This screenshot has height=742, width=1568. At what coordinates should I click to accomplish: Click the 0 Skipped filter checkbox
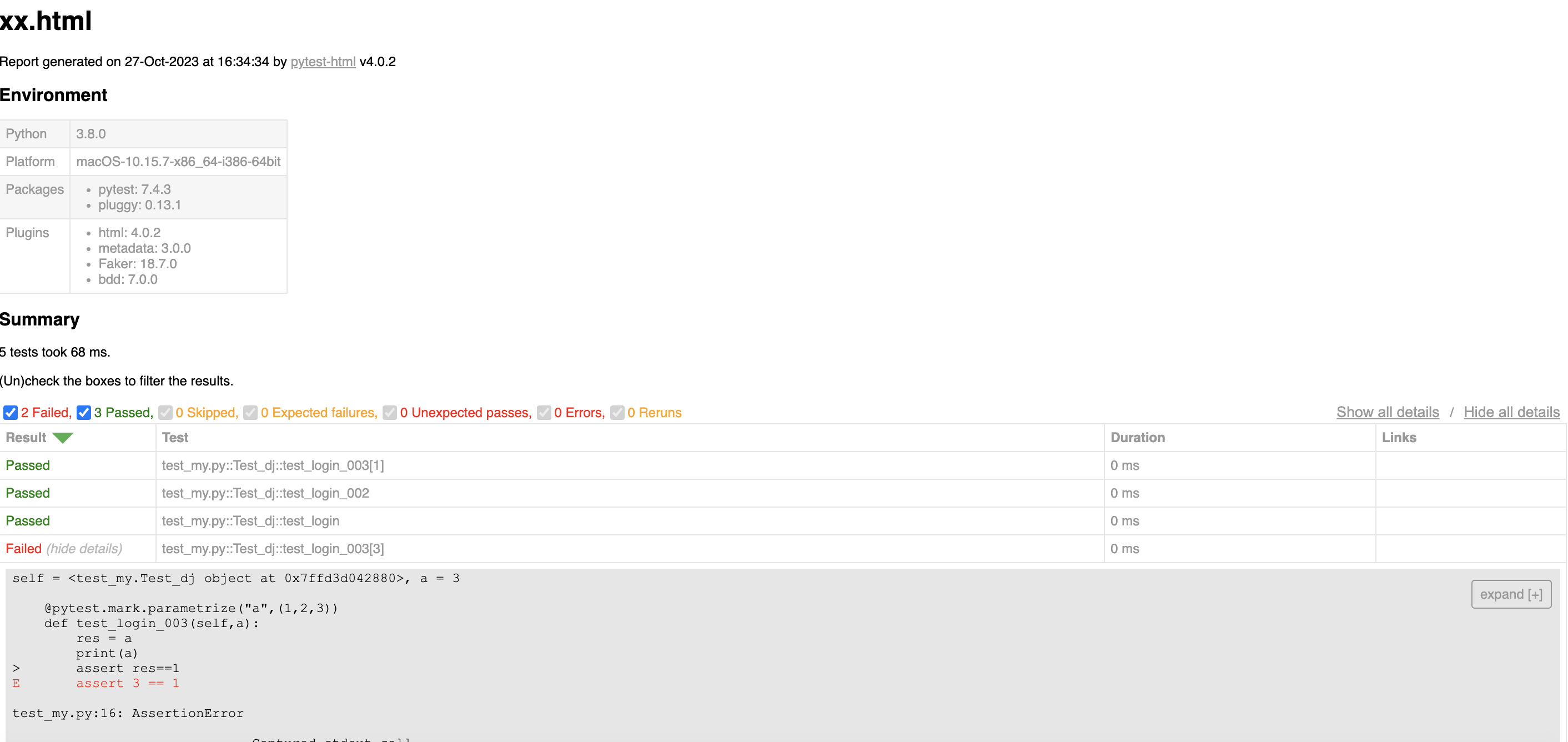pos(165,413)
